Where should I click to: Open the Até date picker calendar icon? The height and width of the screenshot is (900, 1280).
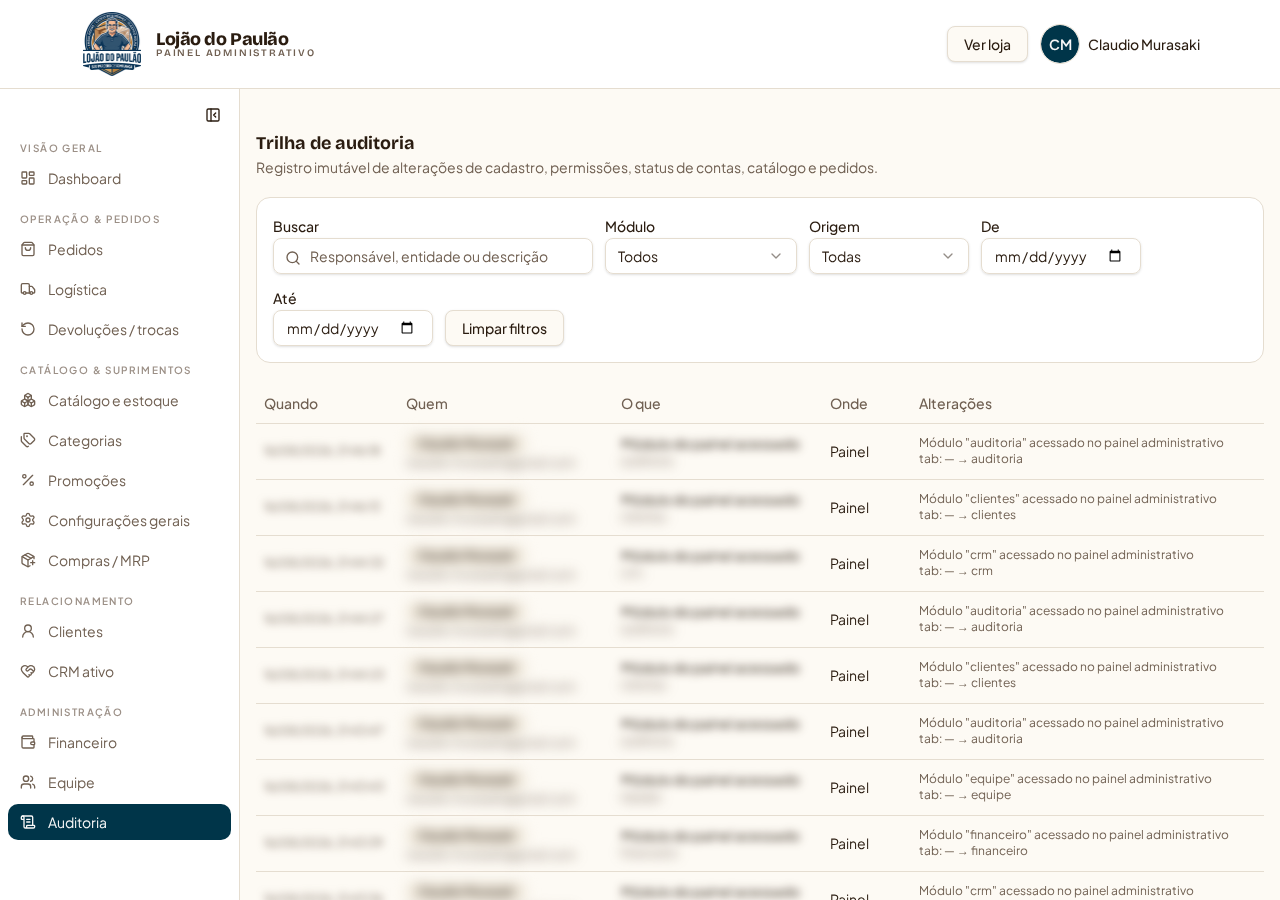pyautogui.click(x=407, y=328)
